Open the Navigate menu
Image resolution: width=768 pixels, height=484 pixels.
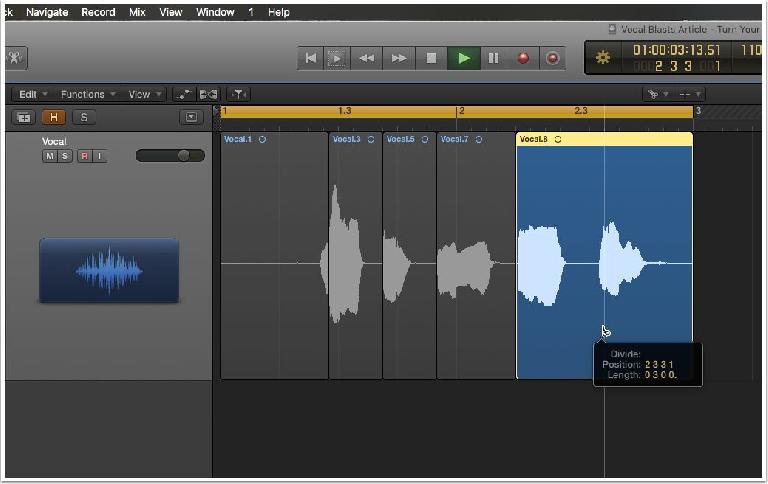tap(47, 12)
